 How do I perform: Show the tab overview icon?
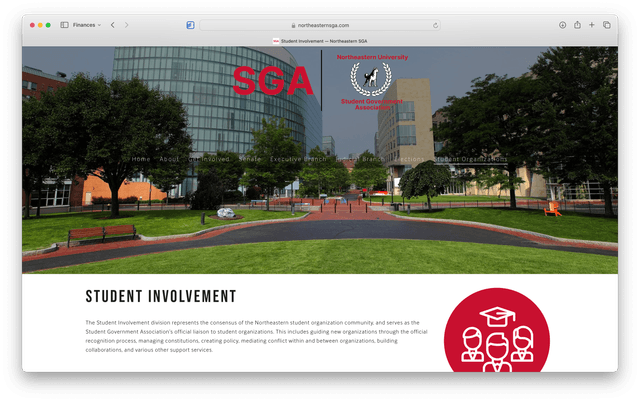607,25
